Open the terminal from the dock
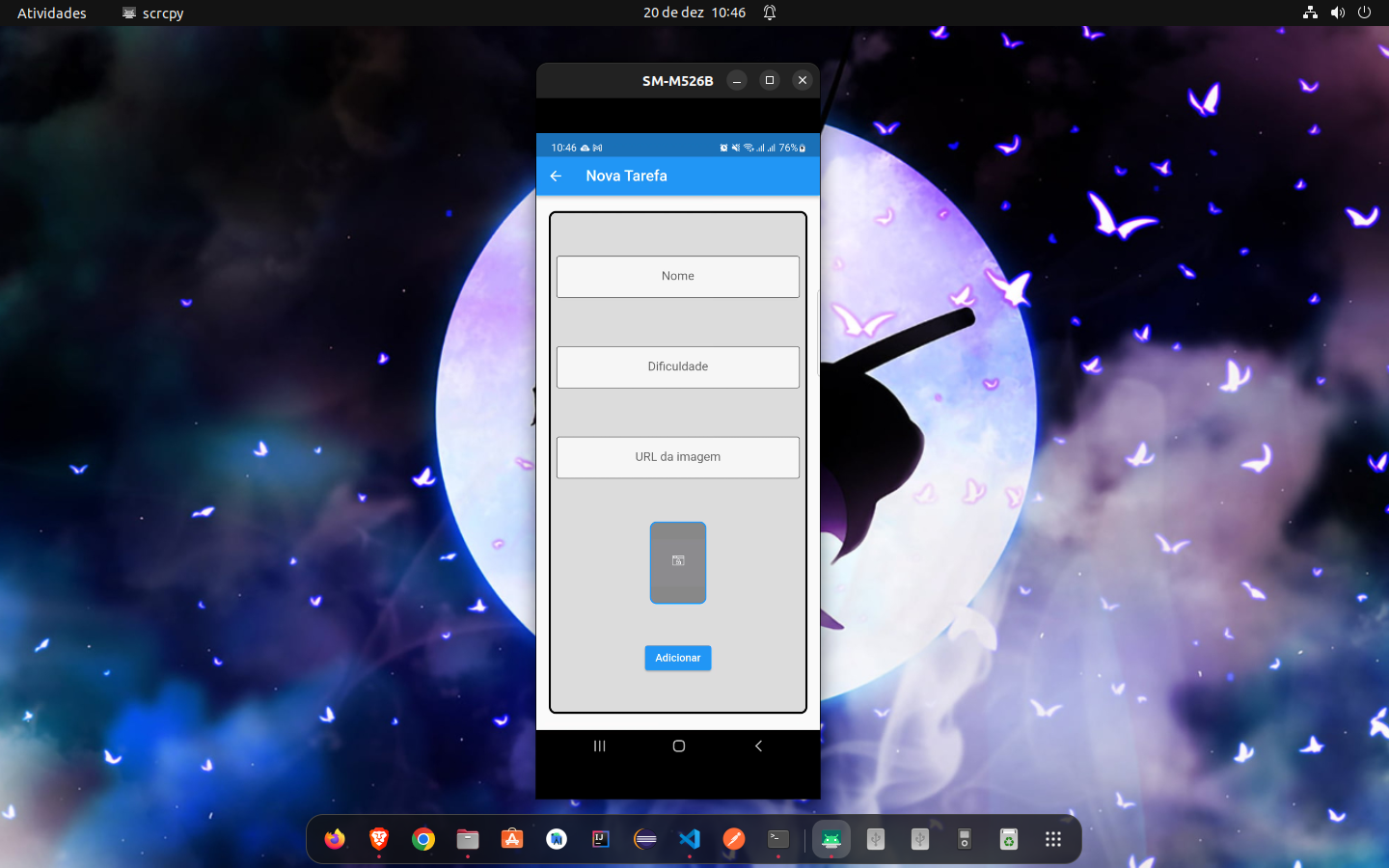 click(x=778, y=839)
